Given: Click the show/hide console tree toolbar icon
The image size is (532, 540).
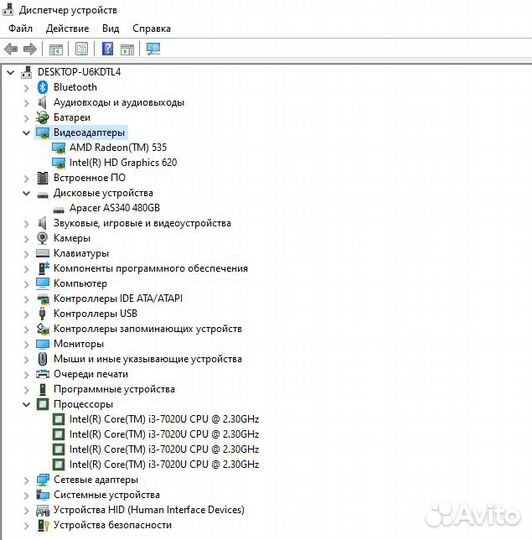Looking at the screenshot, I should tap(56, 49).
